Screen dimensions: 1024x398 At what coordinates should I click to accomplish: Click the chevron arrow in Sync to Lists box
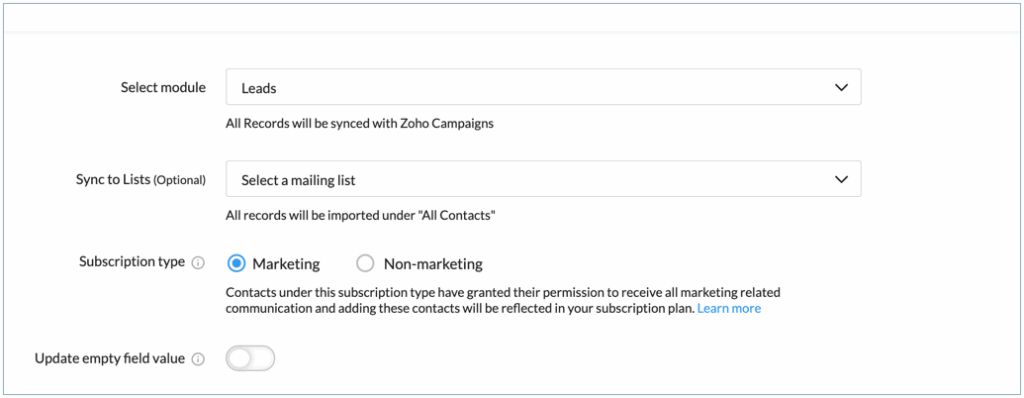(841, 179)
